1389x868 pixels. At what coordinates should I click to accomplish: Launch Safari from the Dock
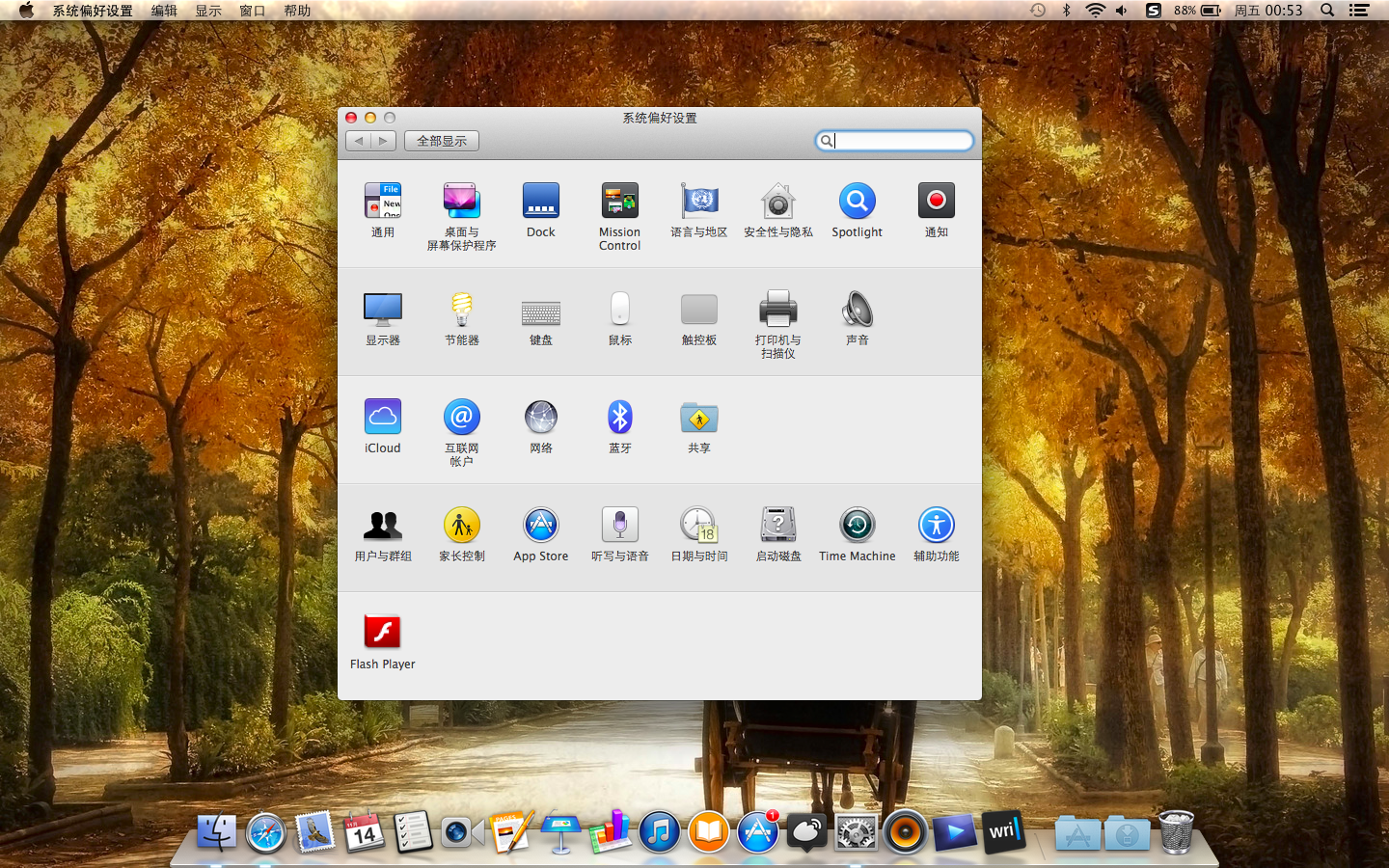265,832
